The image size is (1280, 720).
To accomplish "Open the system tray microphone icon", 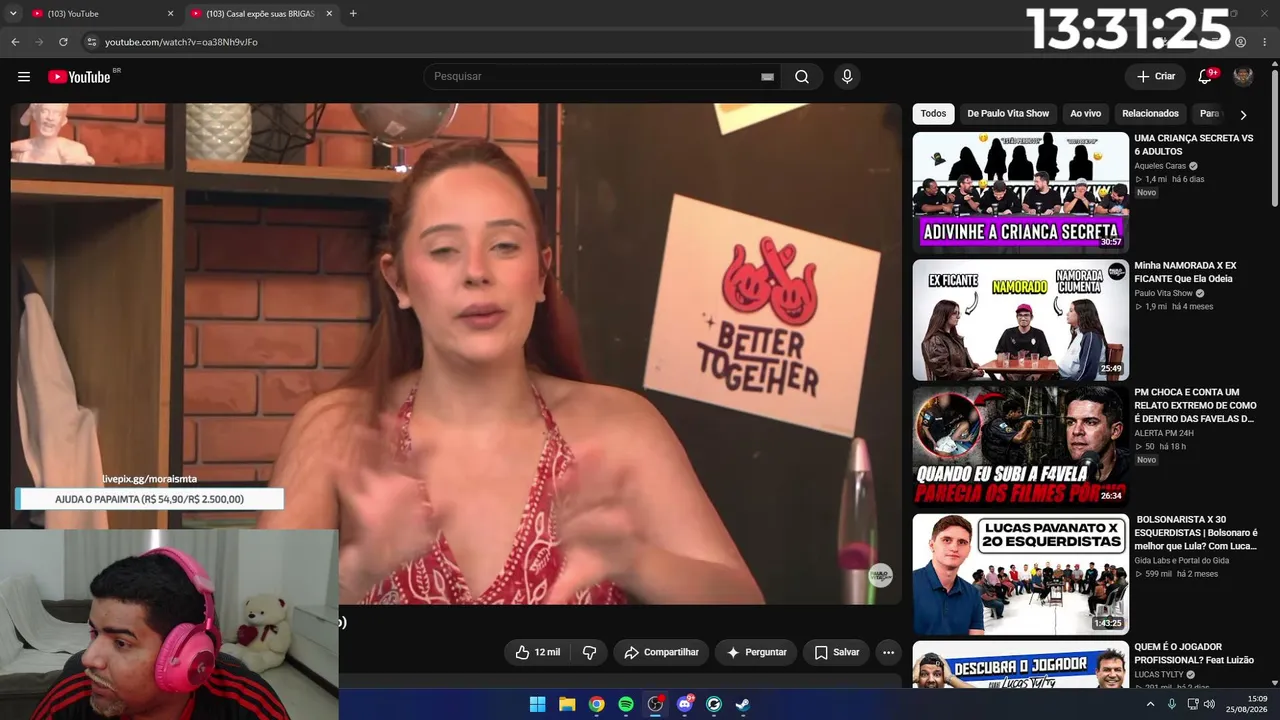I will [x=1172, y=704].
